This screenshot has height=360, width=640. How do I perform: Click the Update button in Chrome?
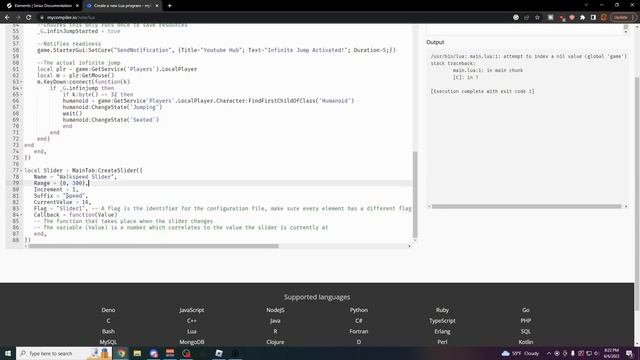click(x=623, y=18)
